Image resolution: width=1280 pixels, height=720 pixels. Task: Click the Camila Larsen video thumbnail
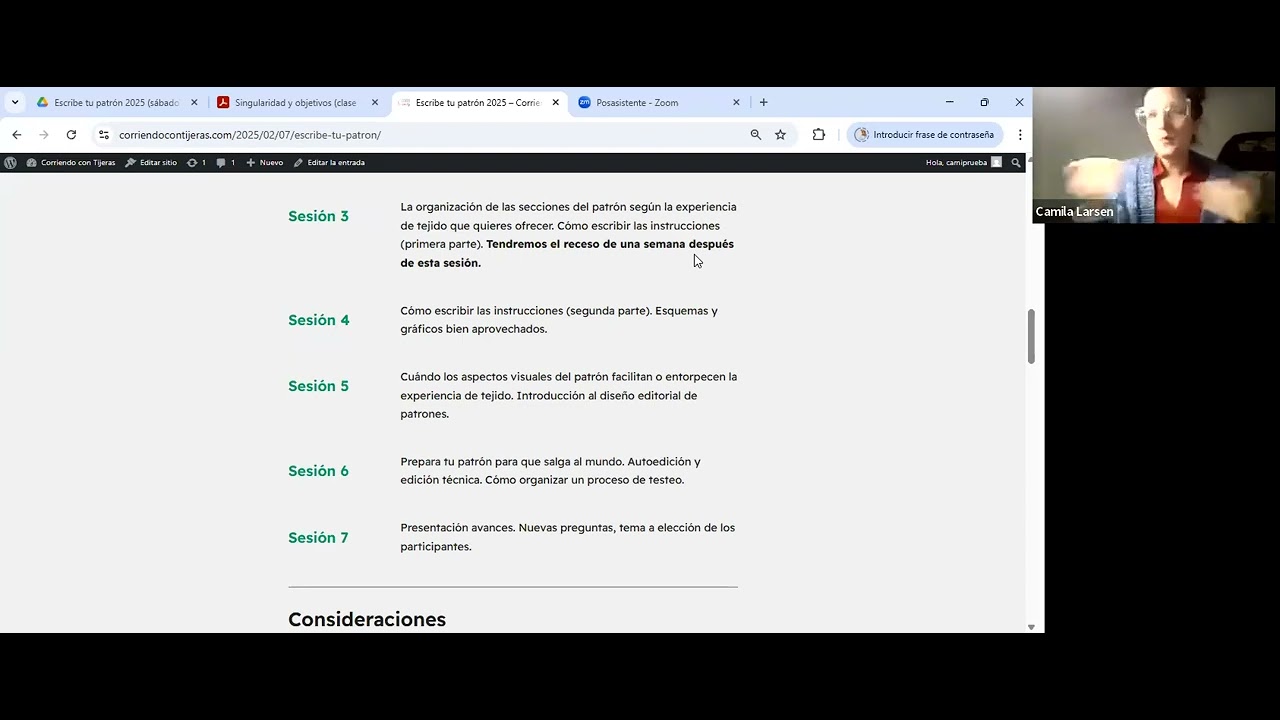[x=1156, y=155]
